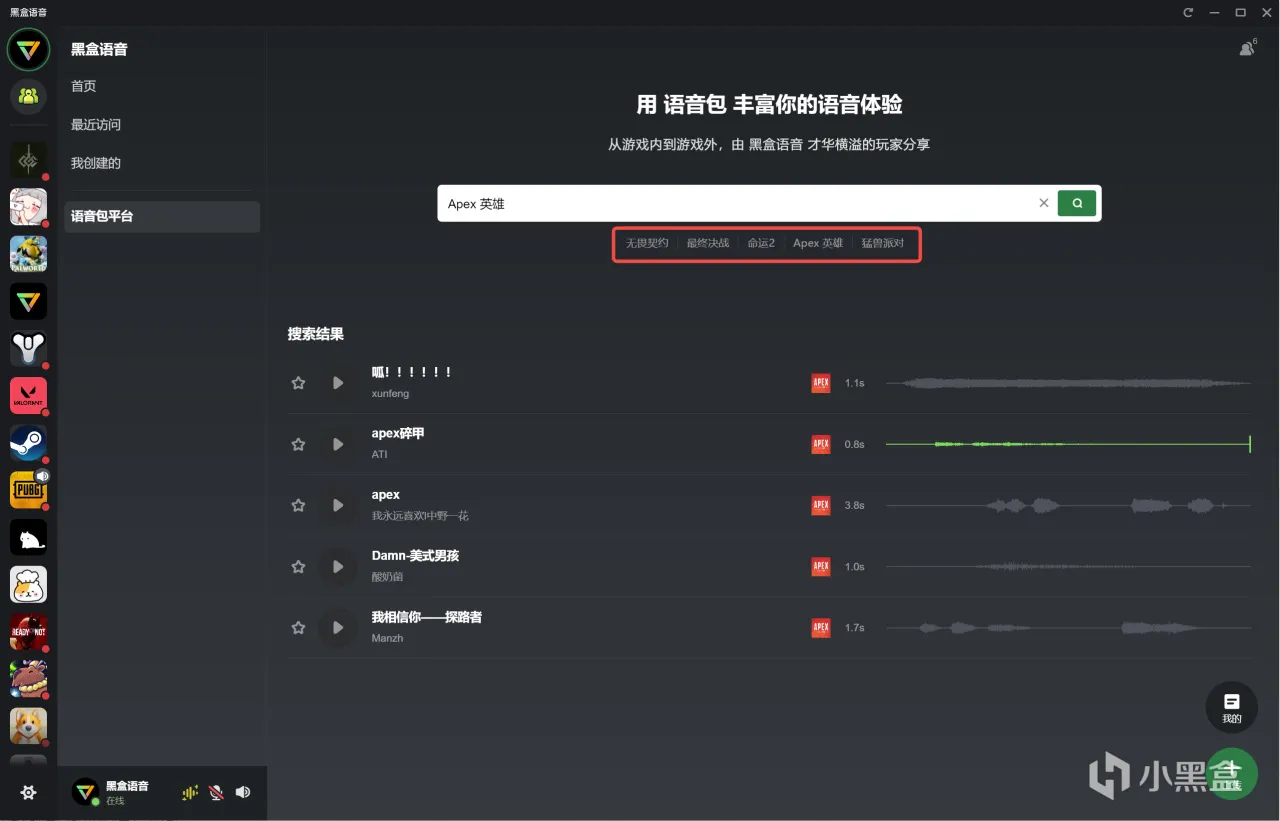Click the 搜索结果 heading

click(316, 334)
